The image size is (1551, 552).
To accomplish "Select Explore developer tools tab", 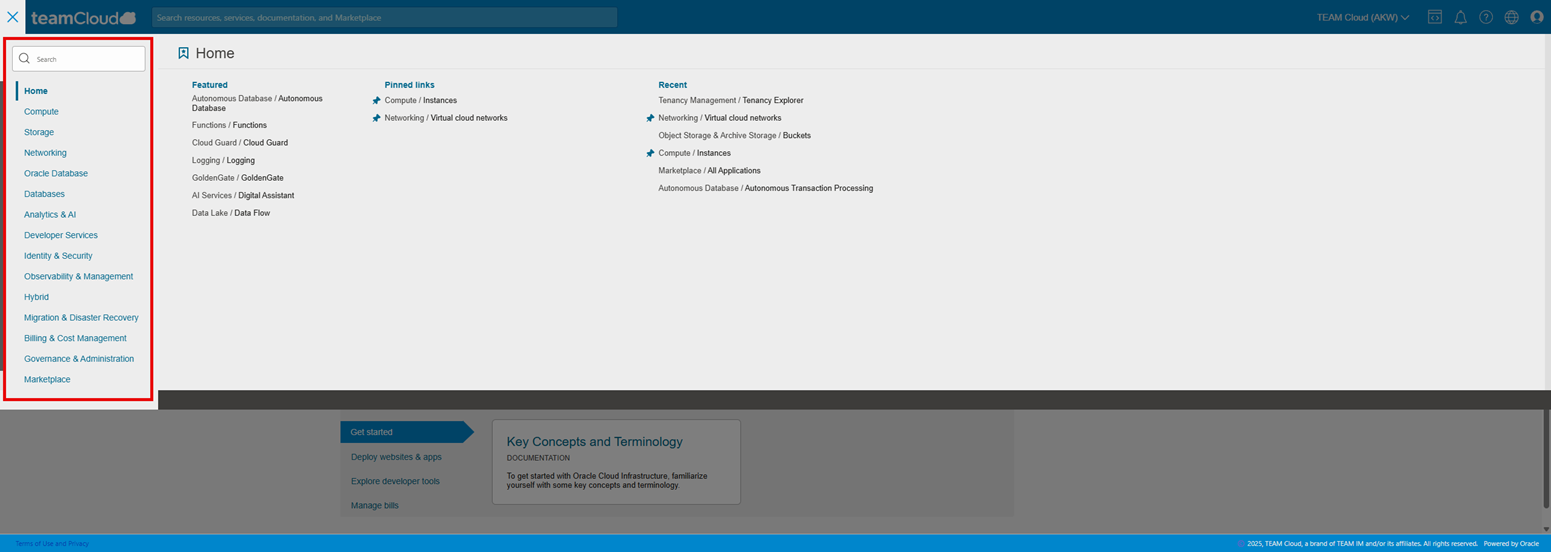I will point(395,481).
